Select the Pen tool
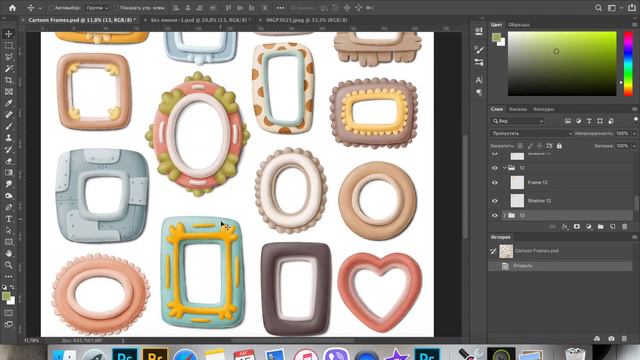 click(x=9, y=207)
